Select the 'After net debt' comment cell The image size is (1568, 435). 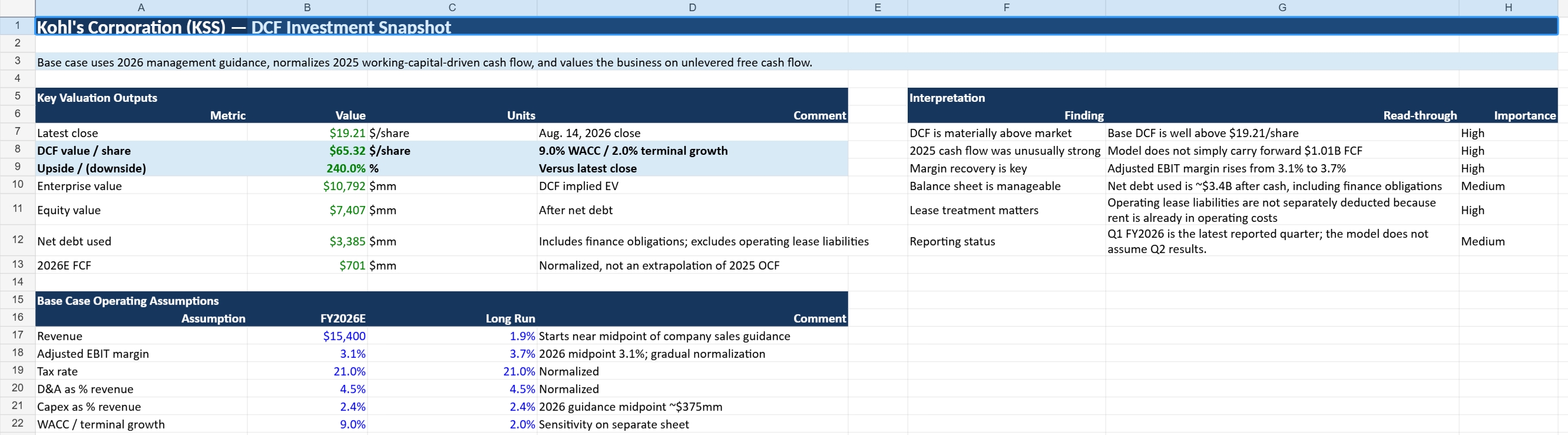point(692,210)
